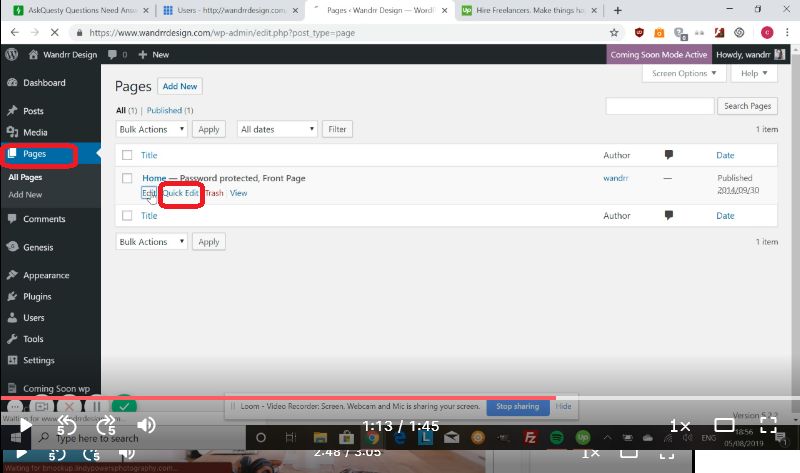Open a new browser tab

pyautogui.click(x=617, y=10)
